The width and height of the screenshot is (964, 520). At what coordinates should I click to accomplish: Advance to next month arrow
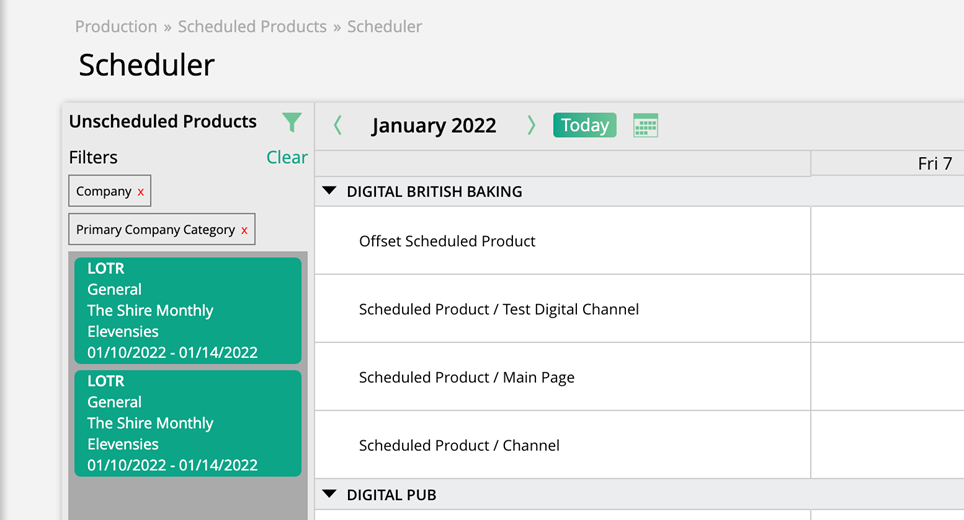531,125
